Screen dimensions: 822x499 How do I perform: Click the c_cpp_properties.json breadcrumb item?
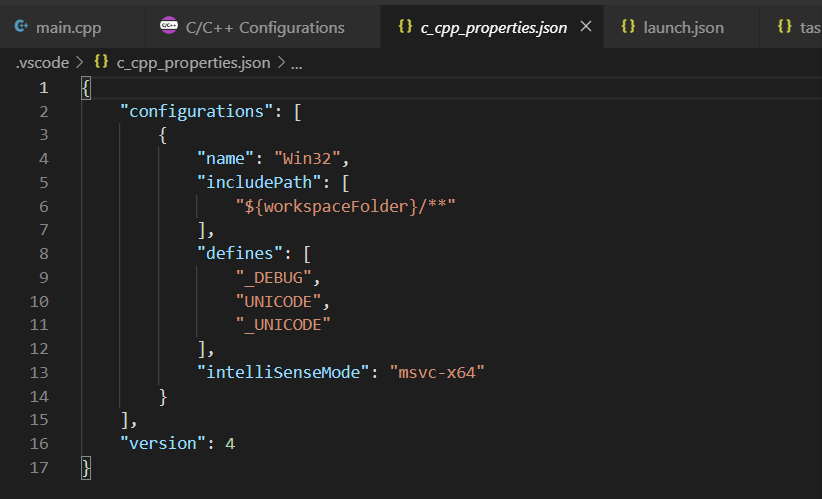click(x=193, y=63)
